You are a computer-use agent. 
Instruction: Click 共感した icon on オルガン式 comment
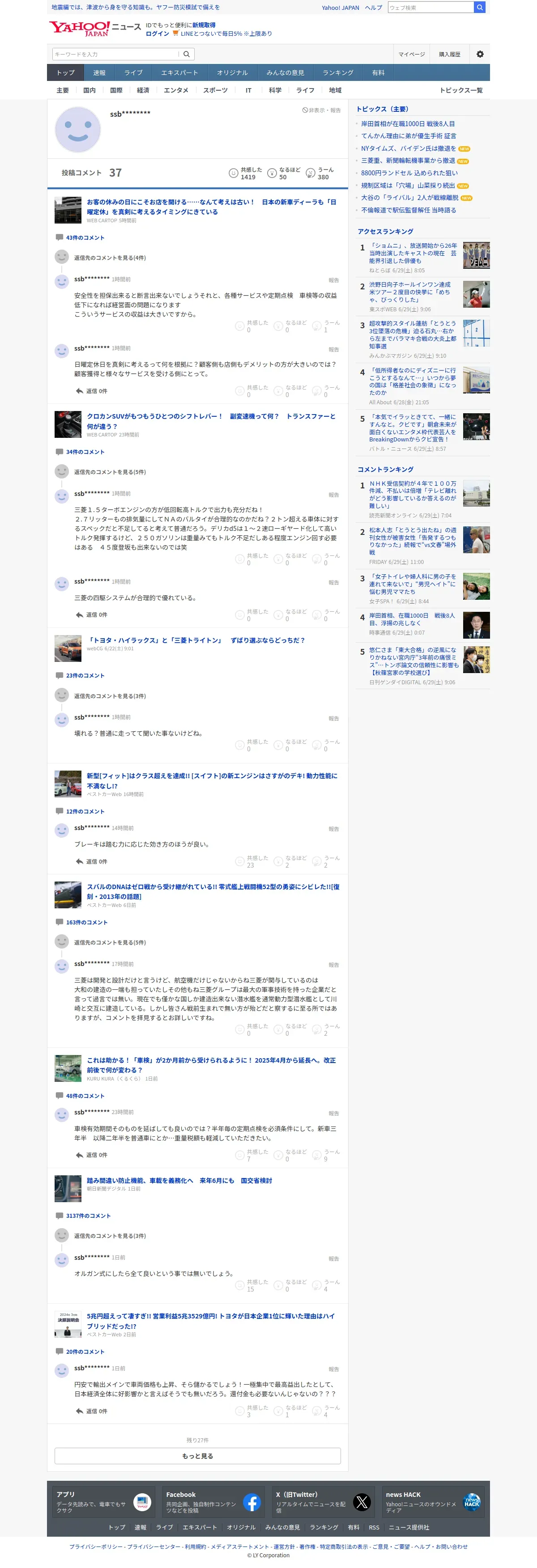coord(239,1285)
